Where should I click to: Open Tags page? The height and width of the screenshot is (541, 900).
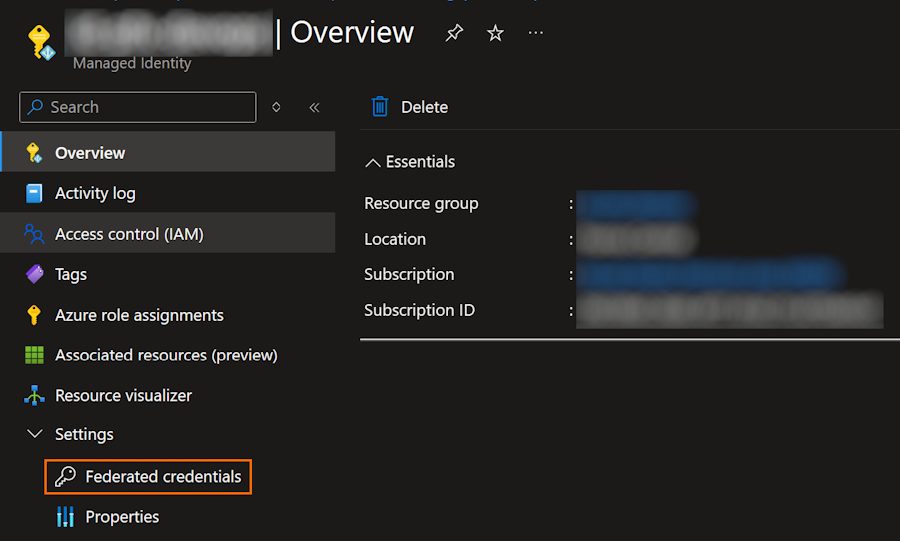point(168,274)
